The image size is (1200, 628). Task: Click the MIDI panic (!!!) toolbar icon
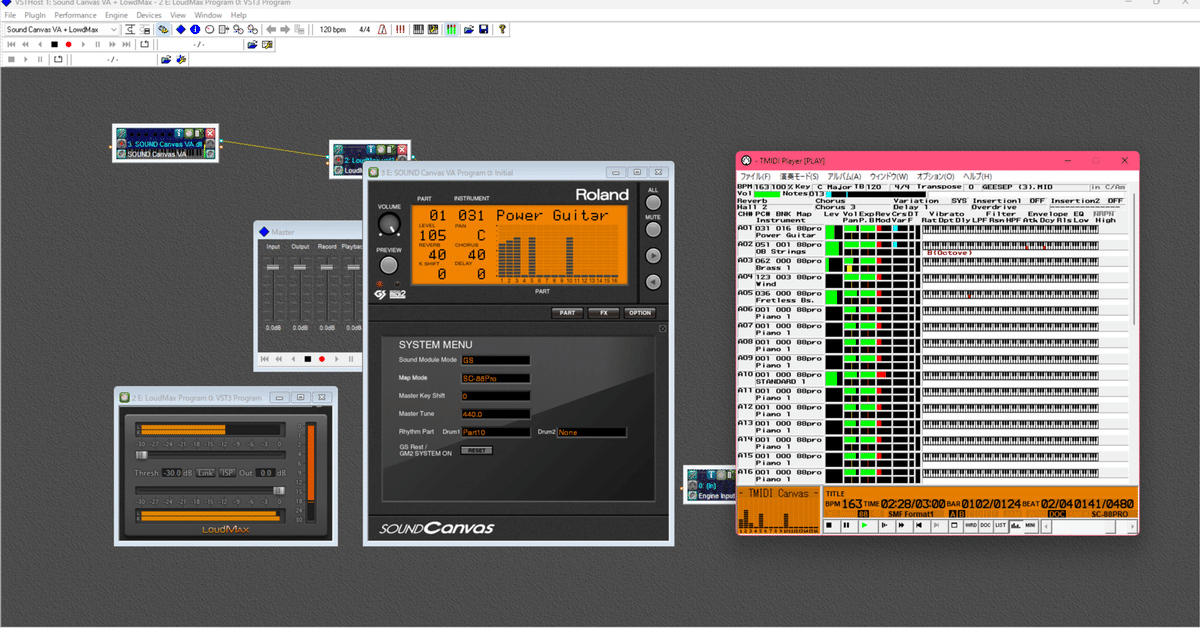pyautogui.click(x=400, y=30)
